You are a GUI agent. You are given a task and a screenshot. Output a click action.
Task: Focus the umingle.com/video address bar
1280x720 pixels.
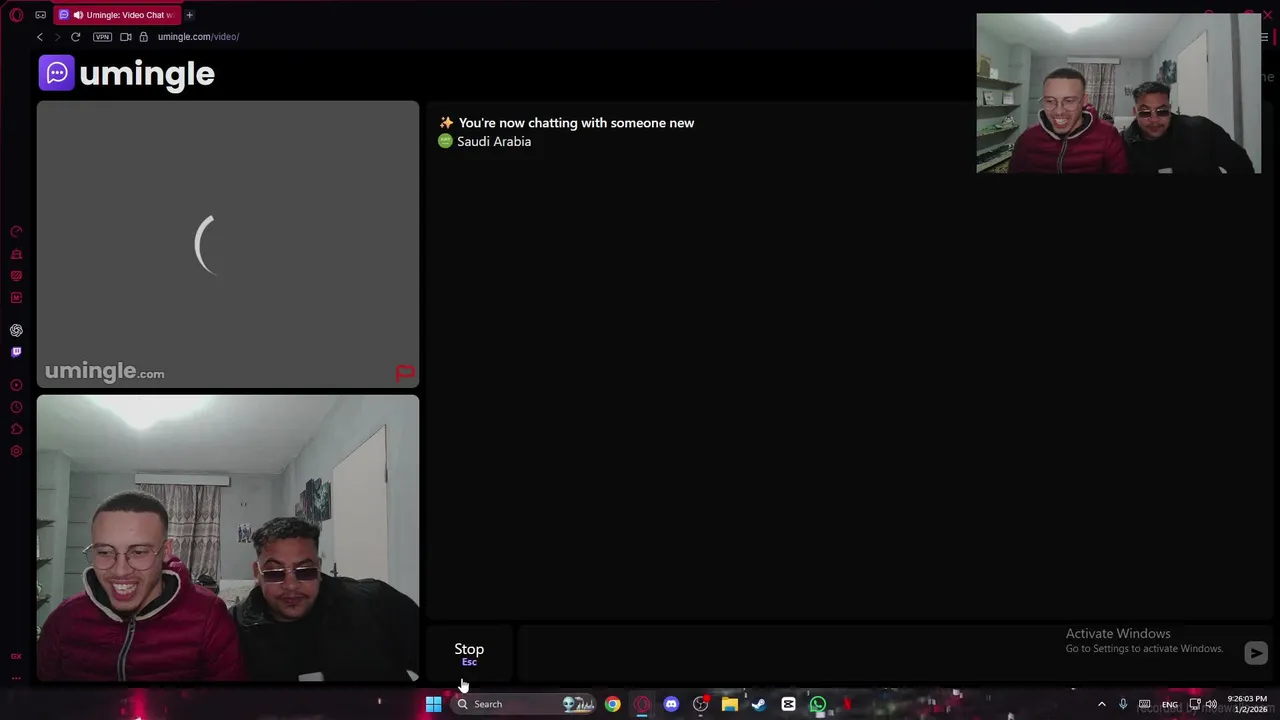[x=198, y=37]
